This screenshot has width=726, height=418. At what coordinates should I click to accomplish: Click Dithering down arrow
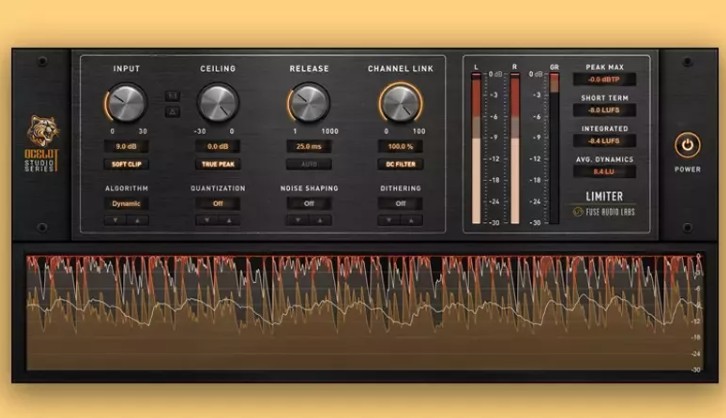click(389, 220)
